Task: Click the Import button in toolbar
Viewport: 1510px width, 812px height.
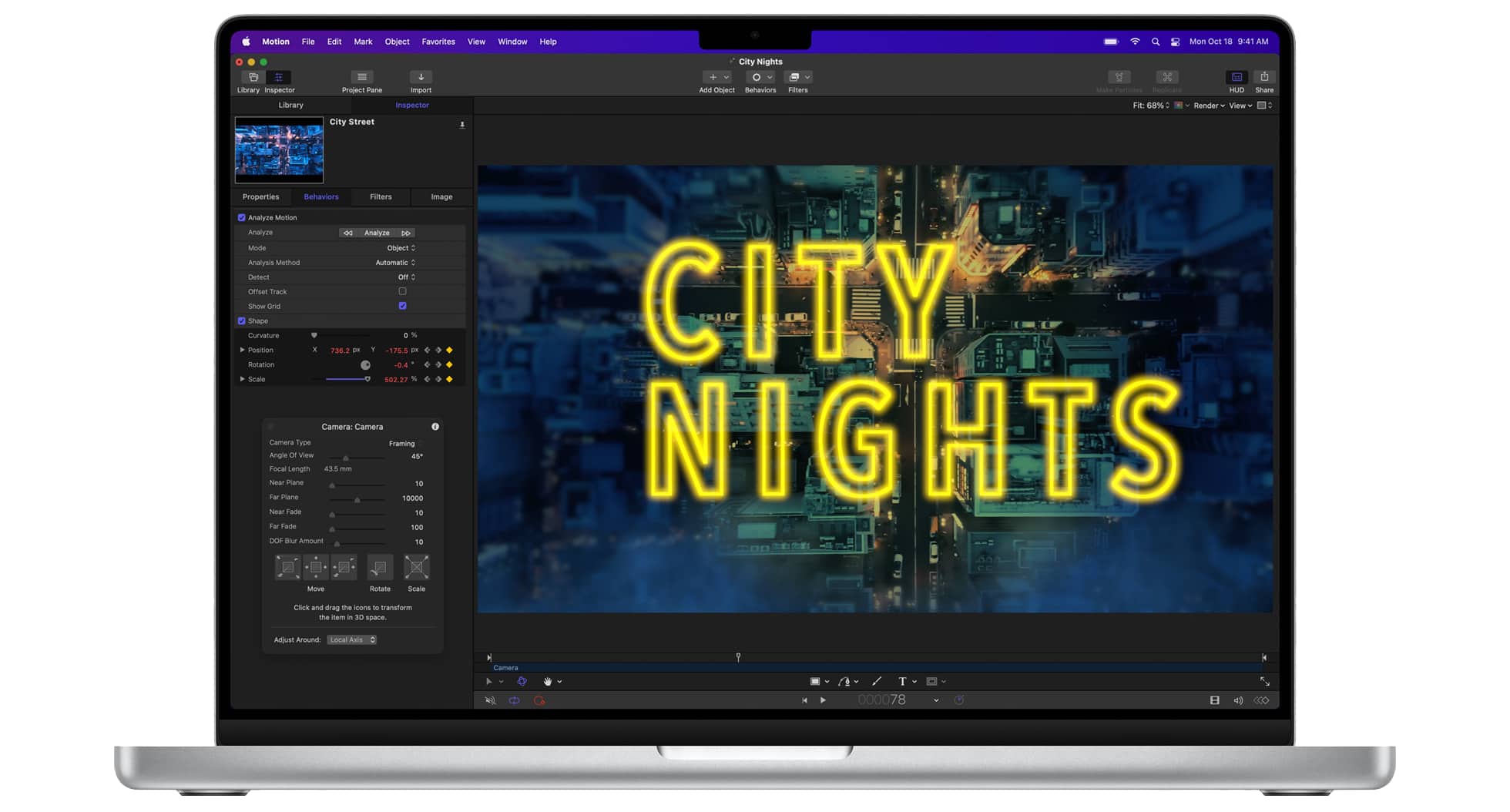Action: (x=421, y=77)
